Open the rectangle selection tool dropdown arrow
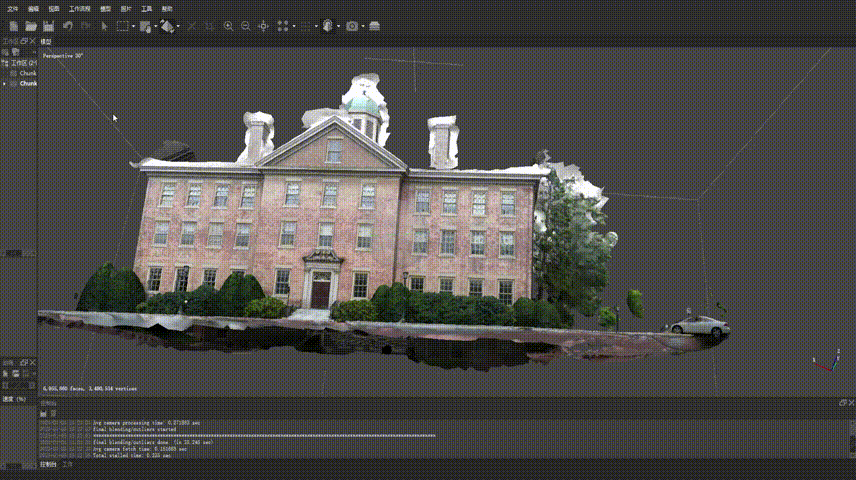Screen dimensions: 856x480 (x=132, y=25)
